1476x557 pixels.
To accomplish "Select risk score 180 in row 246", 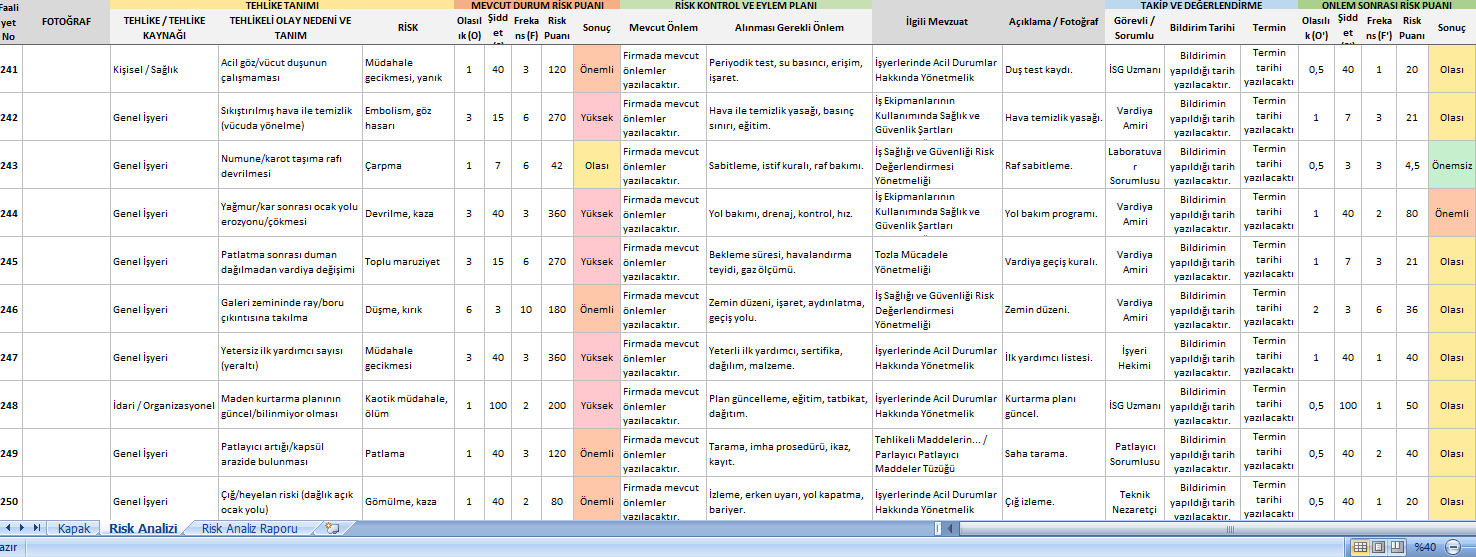I will coord(557,310).
